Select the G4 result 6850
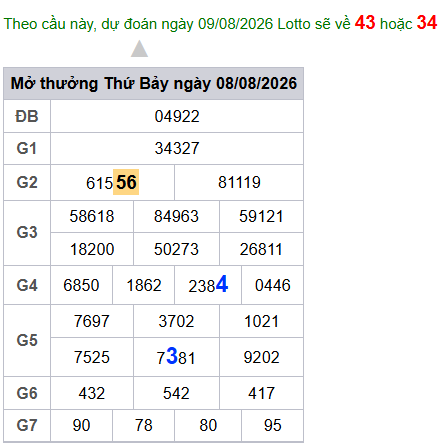 81,285
